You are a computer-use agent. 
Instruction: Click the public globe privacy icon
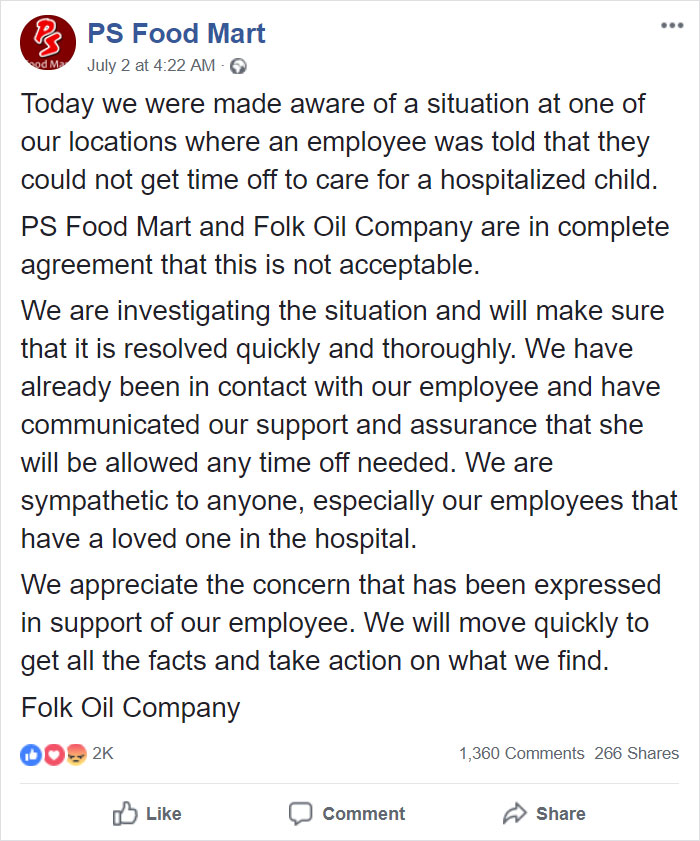238,66
